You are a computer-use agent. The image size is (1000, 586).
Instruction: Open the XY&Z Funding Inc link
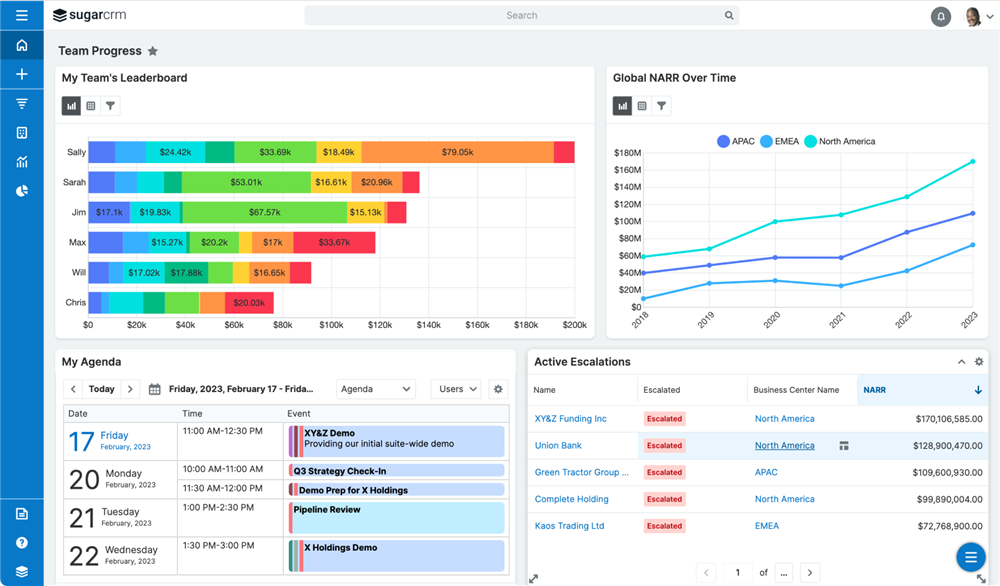pyautogui.click(x=570, y=419)
